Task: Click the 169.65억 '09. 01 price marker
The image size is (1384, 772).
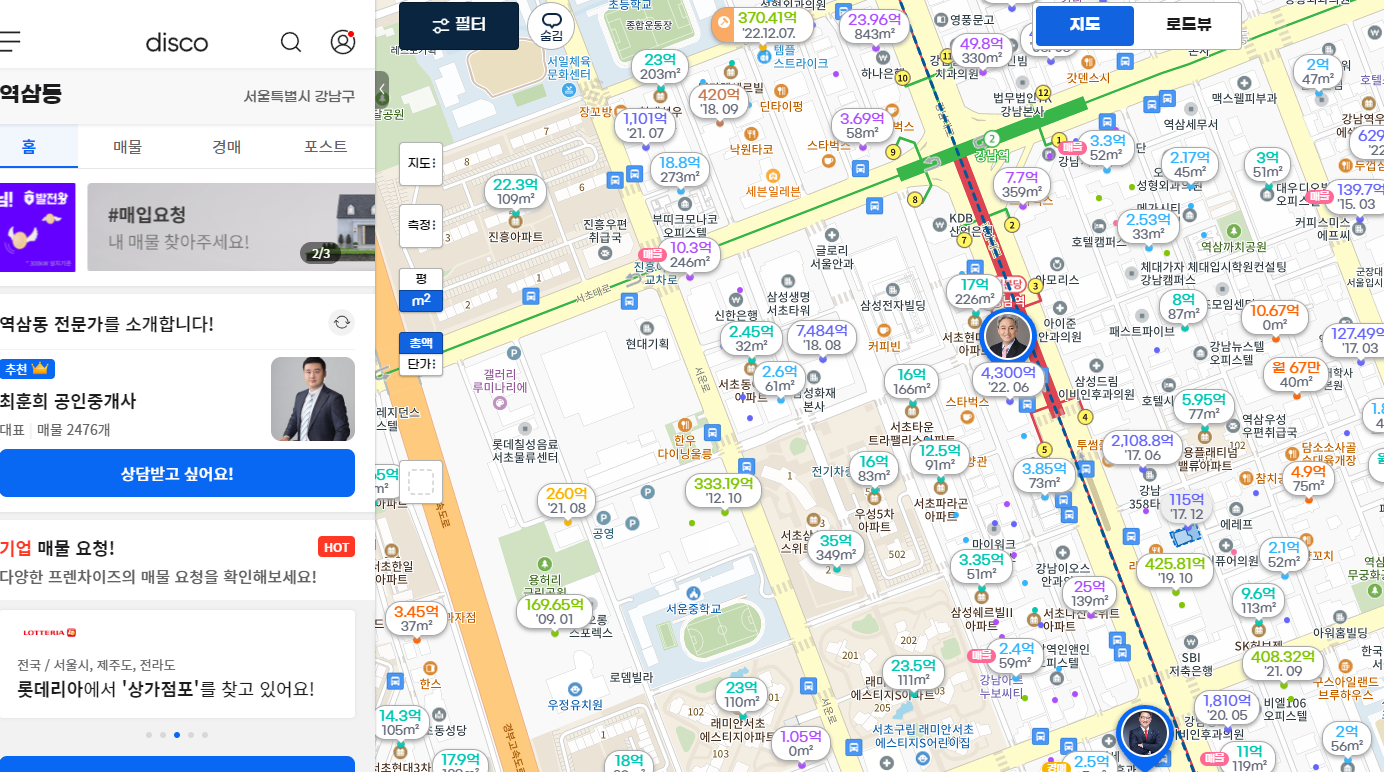Action: pyautogui.click(x=554, y=611)
